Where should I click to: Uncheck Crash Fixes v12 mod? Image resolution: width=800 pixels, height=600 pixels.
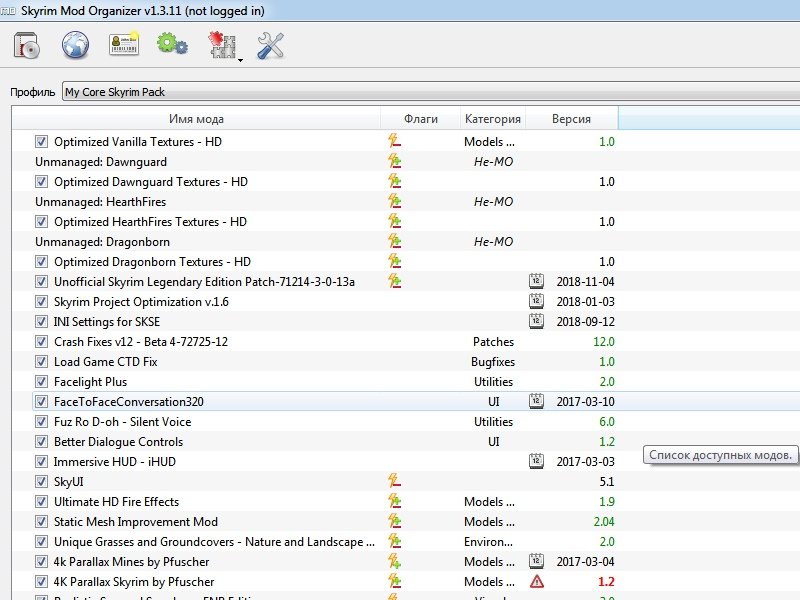41,342
